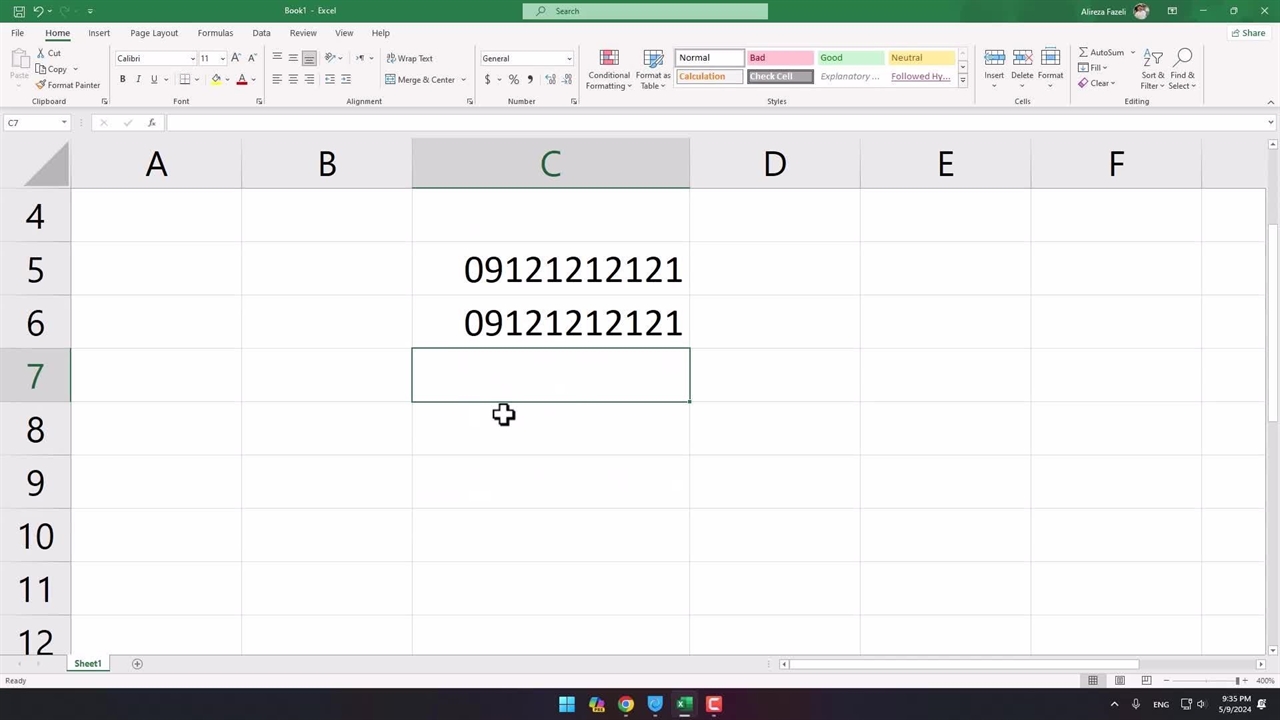
Task: Click the Percent Style icon
Action: (513, 80)
